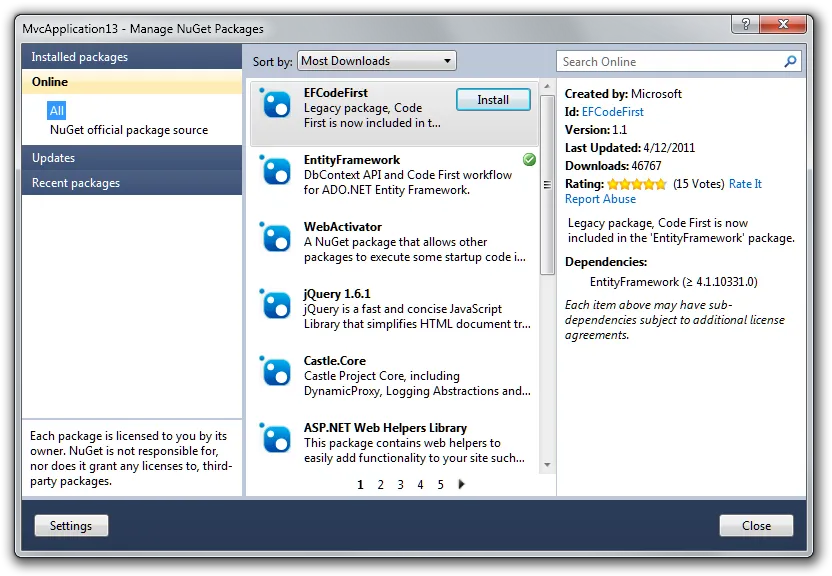Click the EFCodeFirst package icon
The image size is (832, 576).
[x=275, y=103]
